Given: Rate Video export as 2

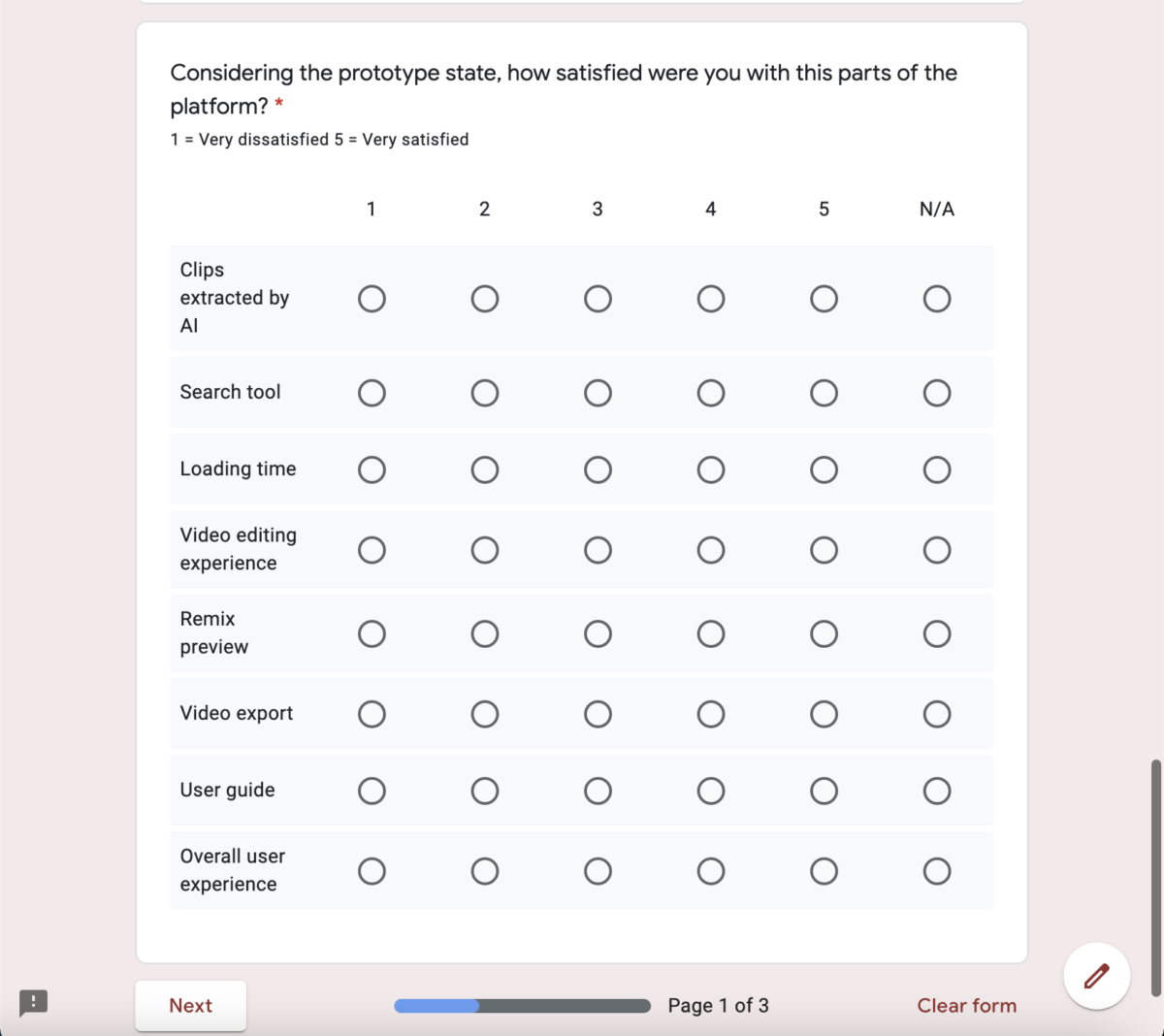Looking at the screenshot, I should (485, 714).
